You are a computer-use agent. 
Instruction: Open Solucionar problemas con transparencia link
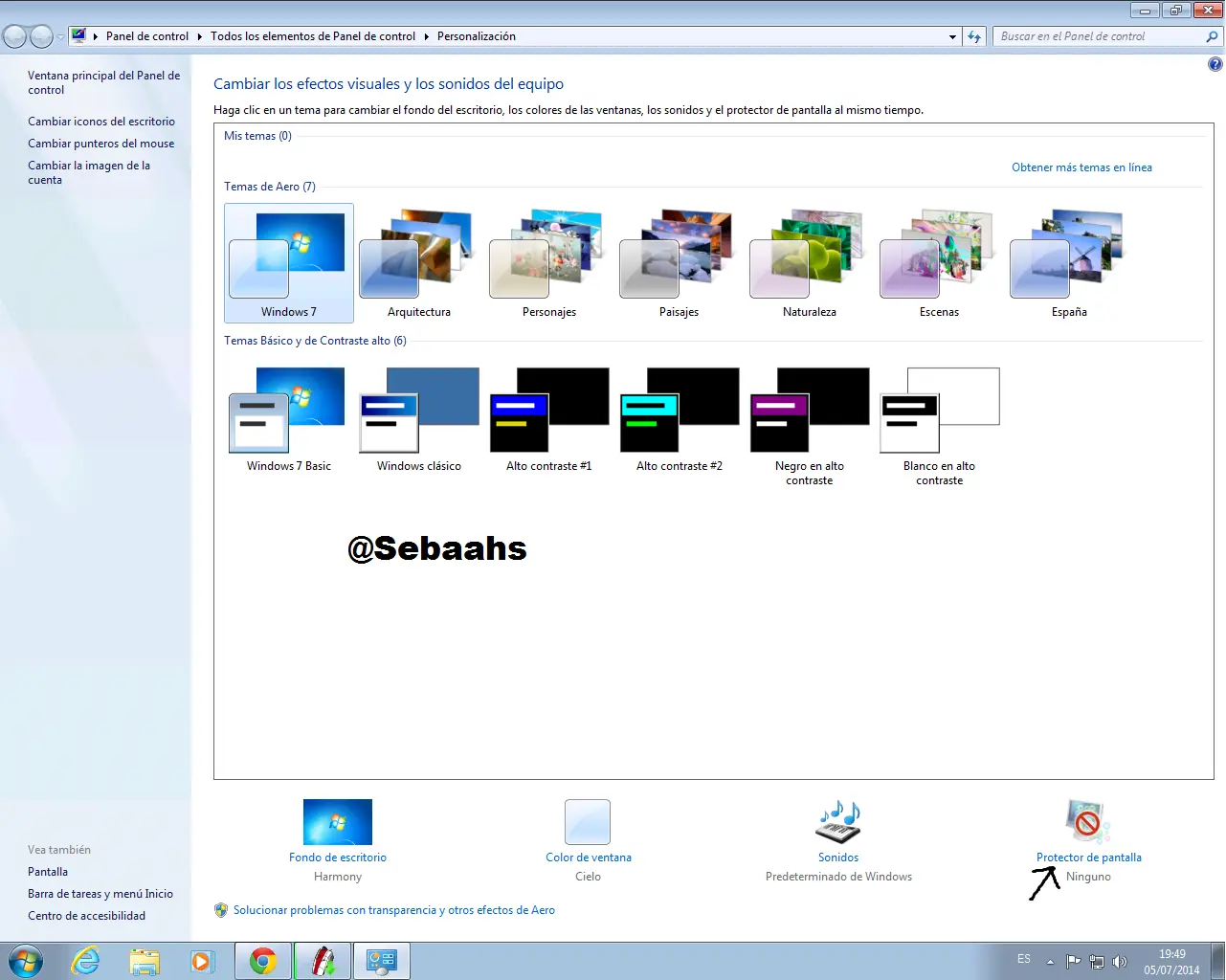[x=394, y=910]
